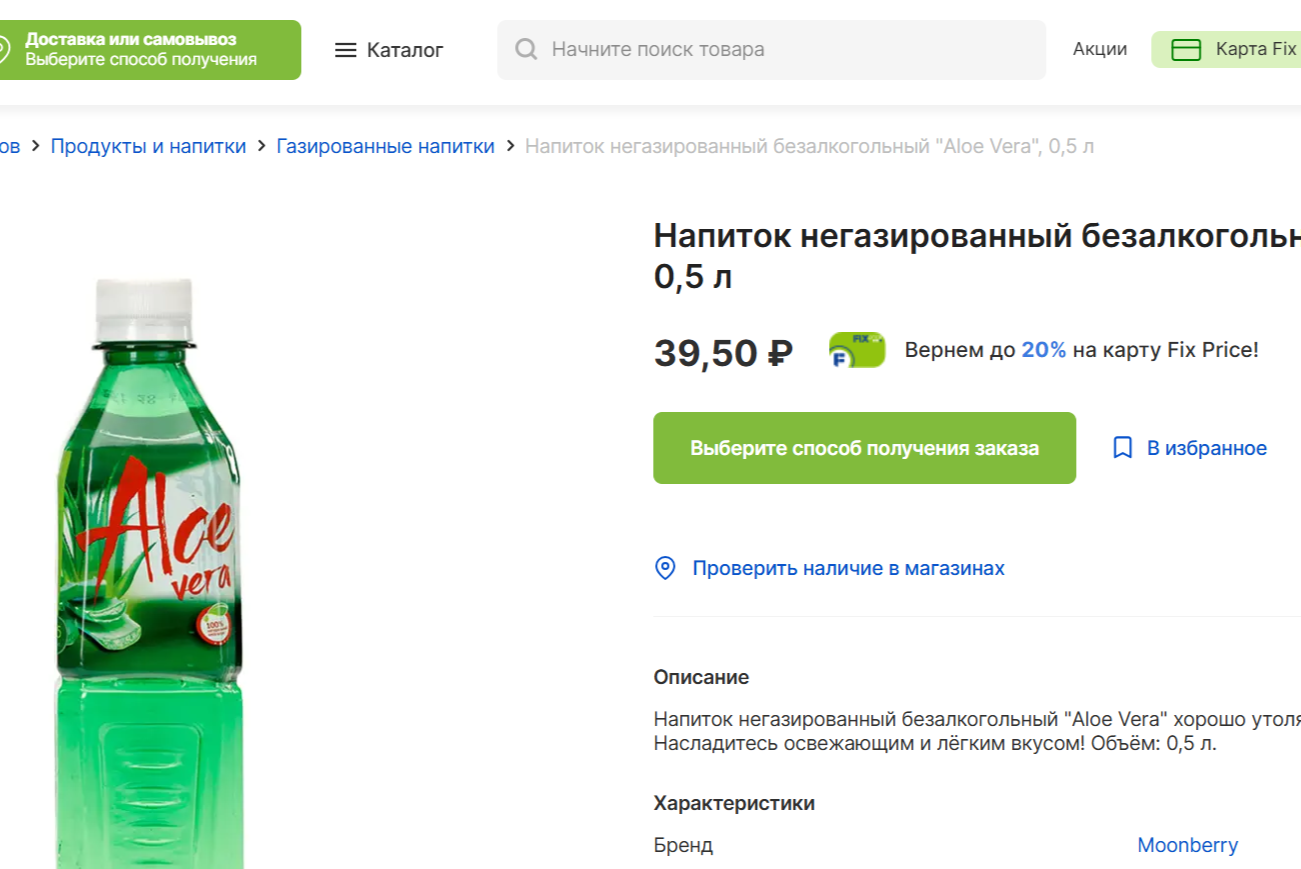Screen dimensions: 1301x869
Task: Select Доставка или самовывоз button
Action: pos(141,50)
